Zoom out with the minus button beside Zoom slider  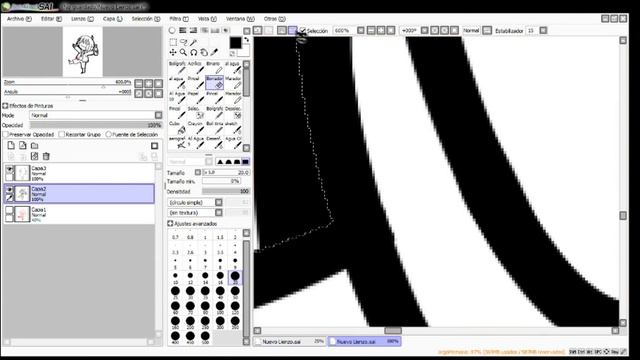(139, 83)
